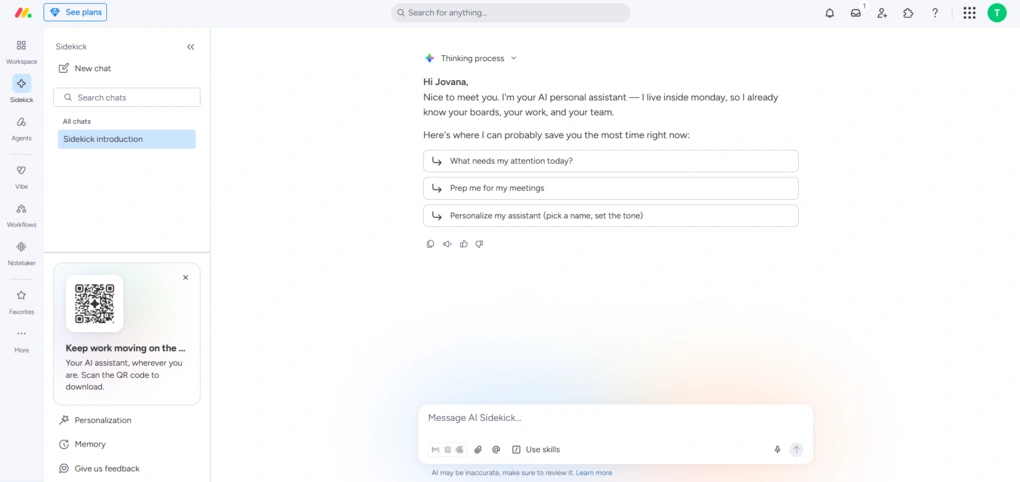
Task: Open Favorites from the left rail
Action: [x=21, y=302]
